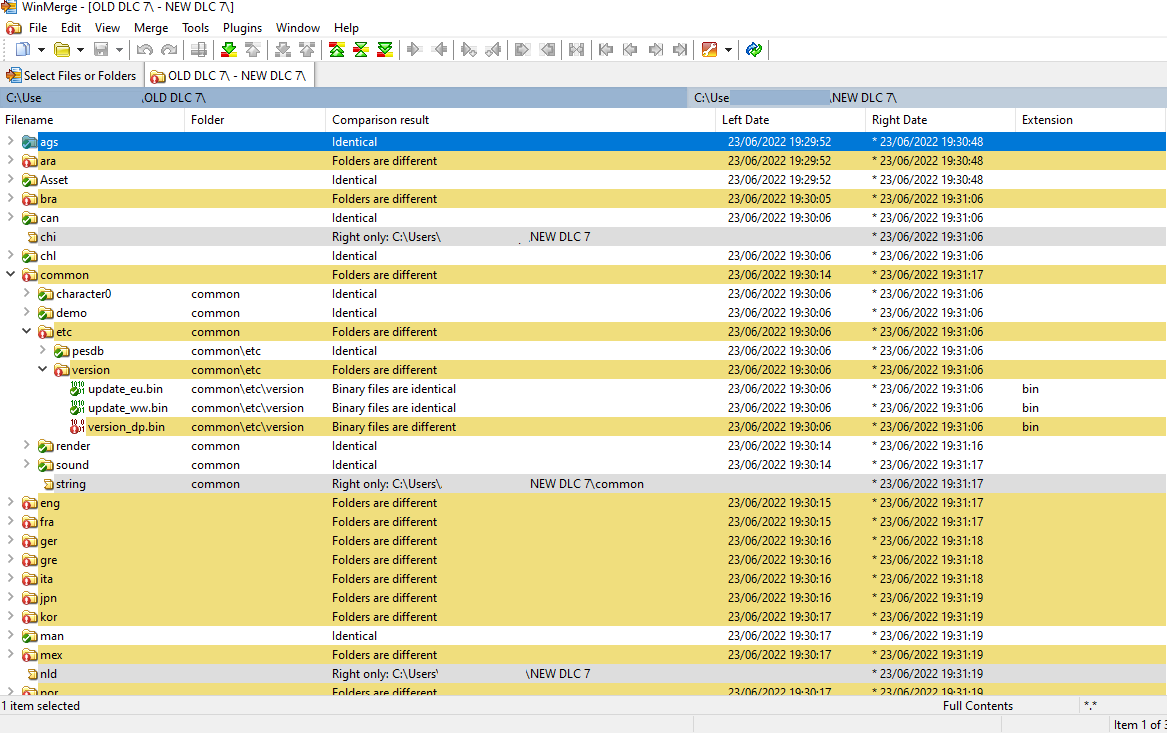Click the First File navigation icon

tap(606, 50)
